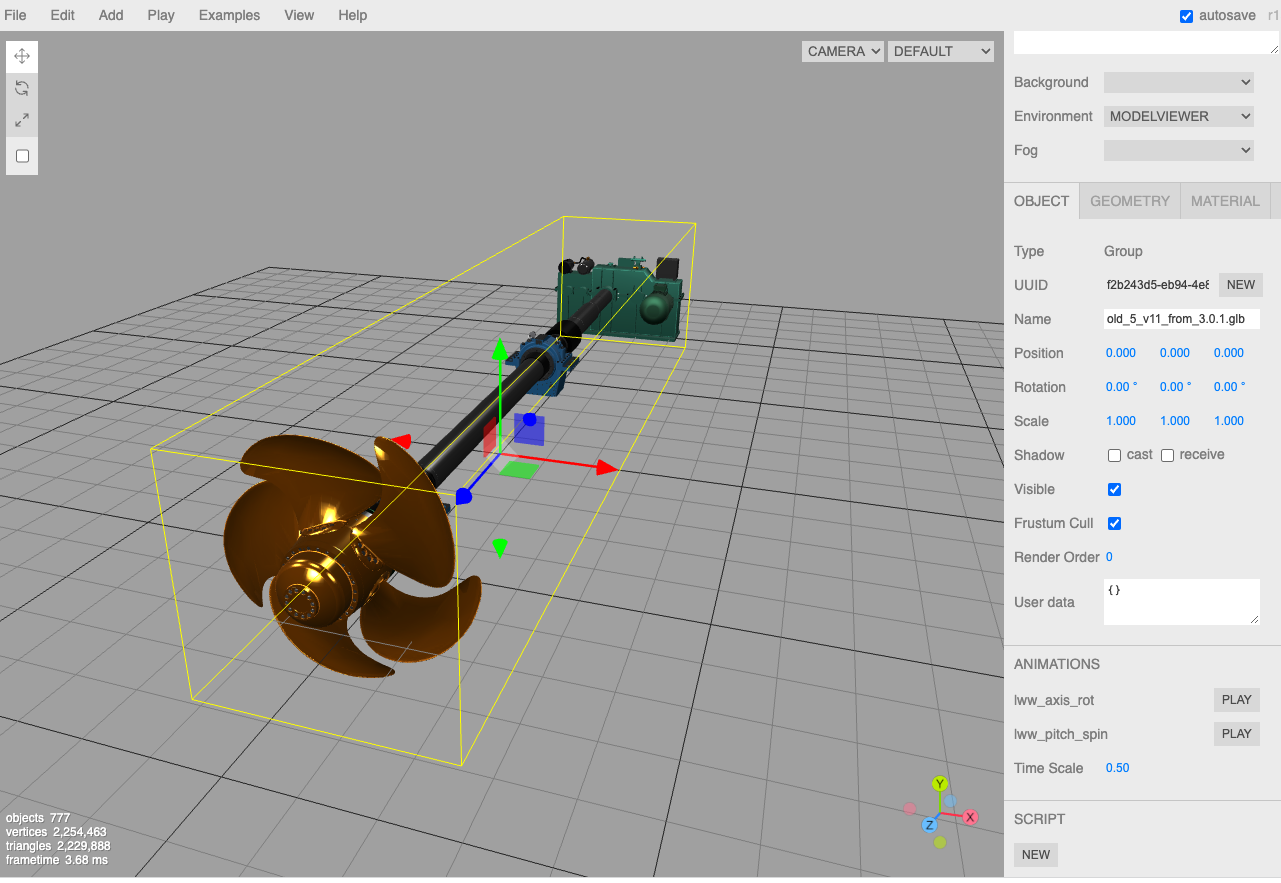The width and height of the screenshot is (1281, 883).
Task: Click the Position Y value
Action: 1174,353
